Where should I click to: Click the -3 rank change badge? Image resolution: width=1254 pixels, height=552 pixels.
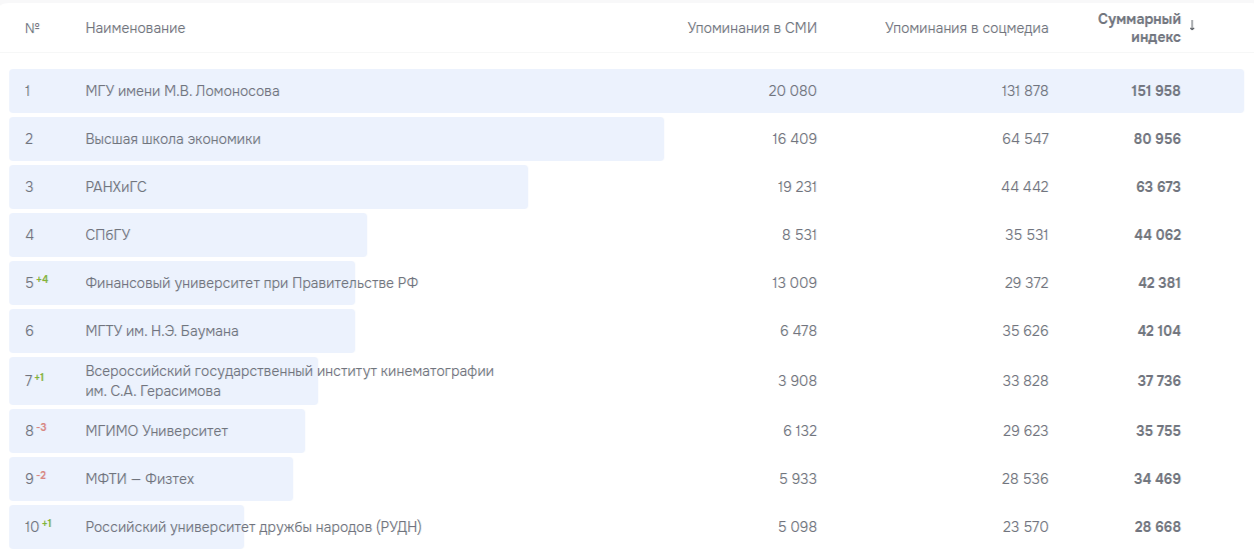[x=42, y=428]
